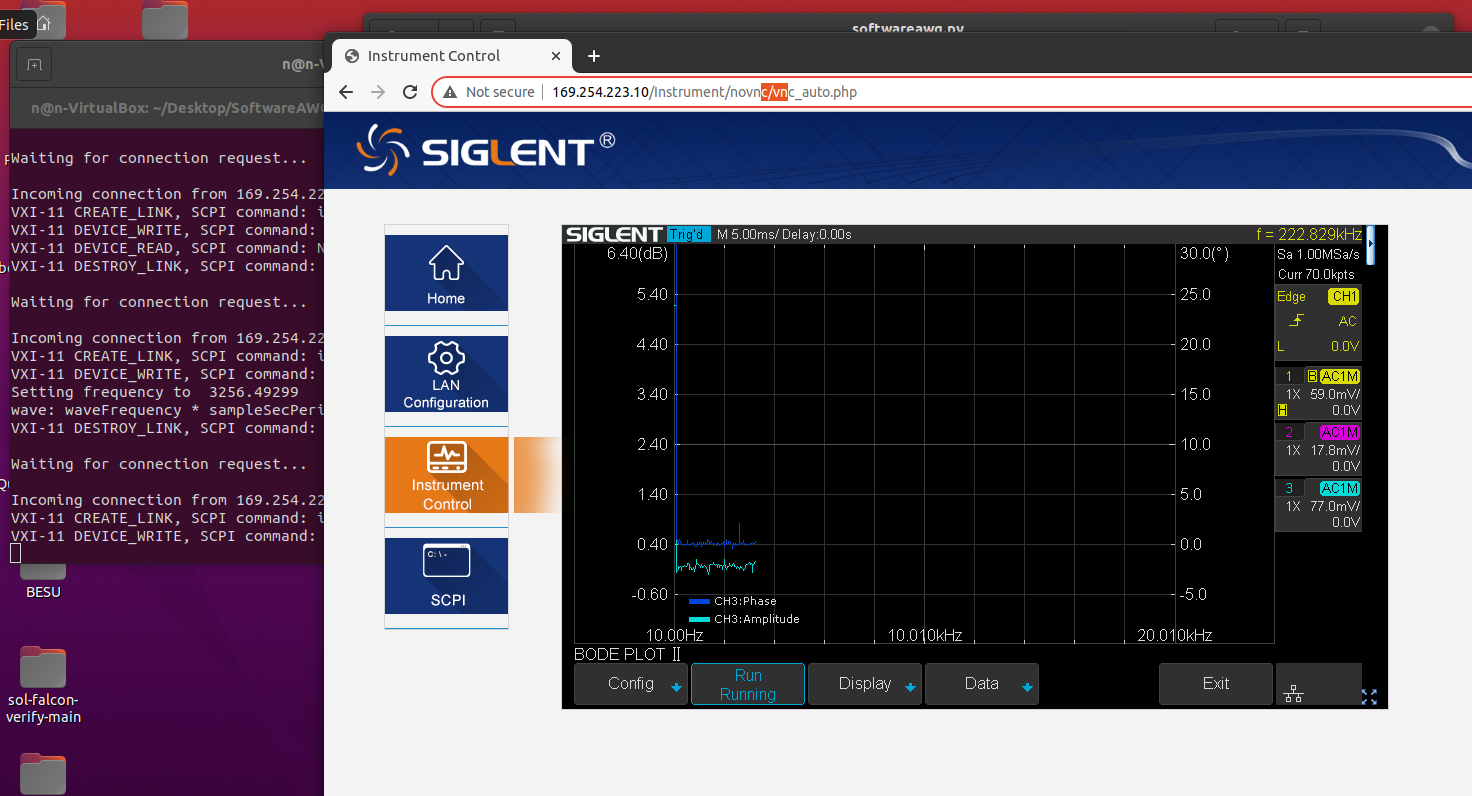Image resolution: width=1472 pixels, height=796 pixels.
Task: Click the 6.40(dB) axis top label
Action: 637,253
